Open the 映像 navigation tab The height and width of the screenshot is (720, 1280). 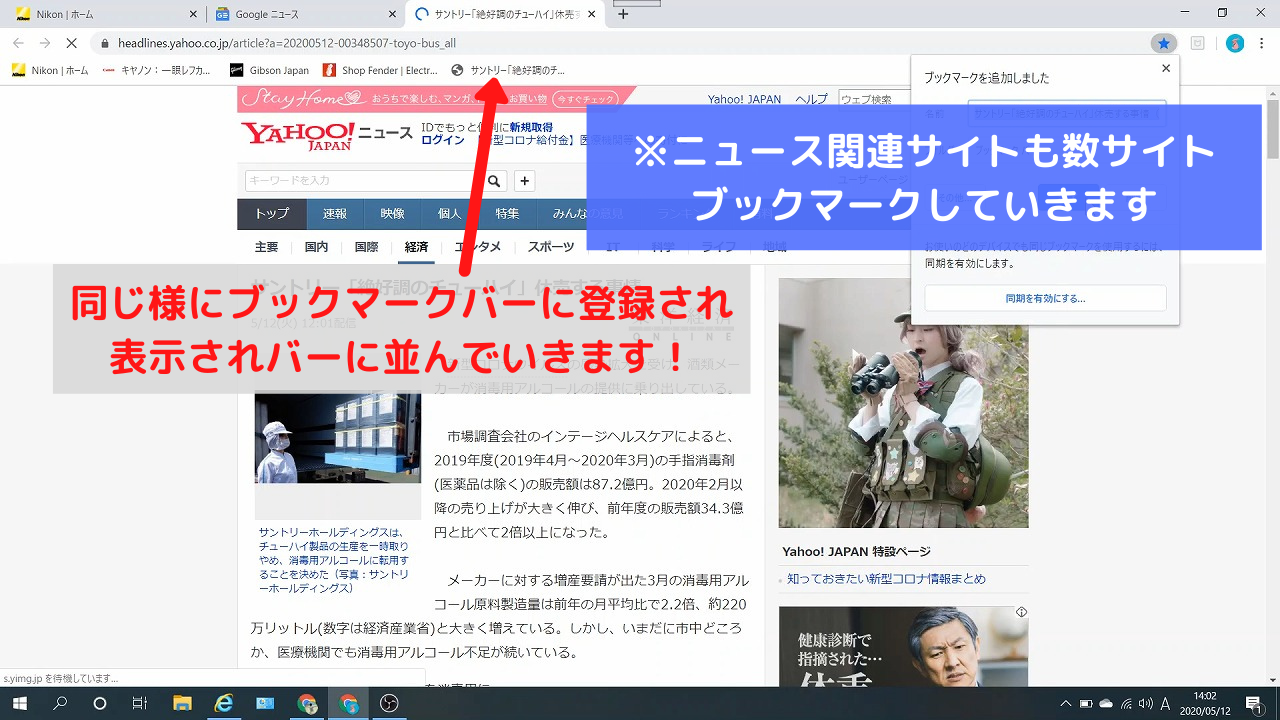pos(392,214)
